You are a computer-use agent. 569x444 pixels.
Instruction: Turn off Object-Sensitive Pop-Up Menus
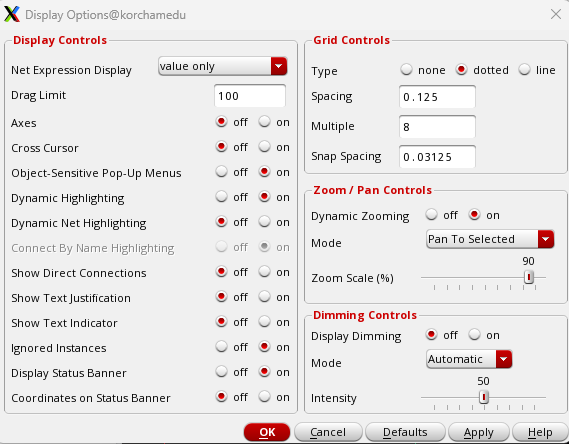click(x=221, y=172)
